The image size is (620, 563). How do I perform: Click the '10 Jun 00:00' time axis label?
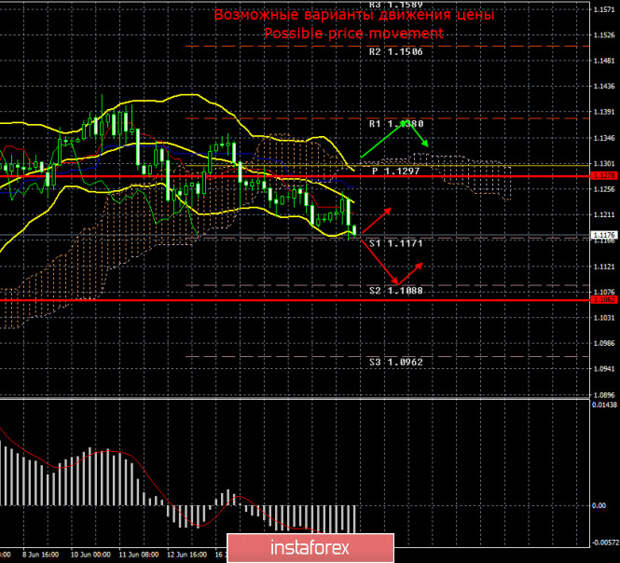pos(91,555)
